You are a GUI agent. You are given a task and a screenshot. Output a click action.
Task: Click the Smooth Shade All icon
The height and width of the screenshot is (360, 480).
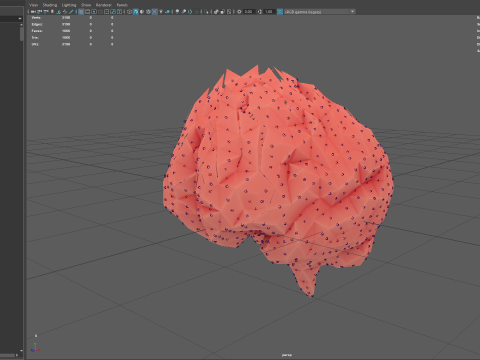(136, 12)
